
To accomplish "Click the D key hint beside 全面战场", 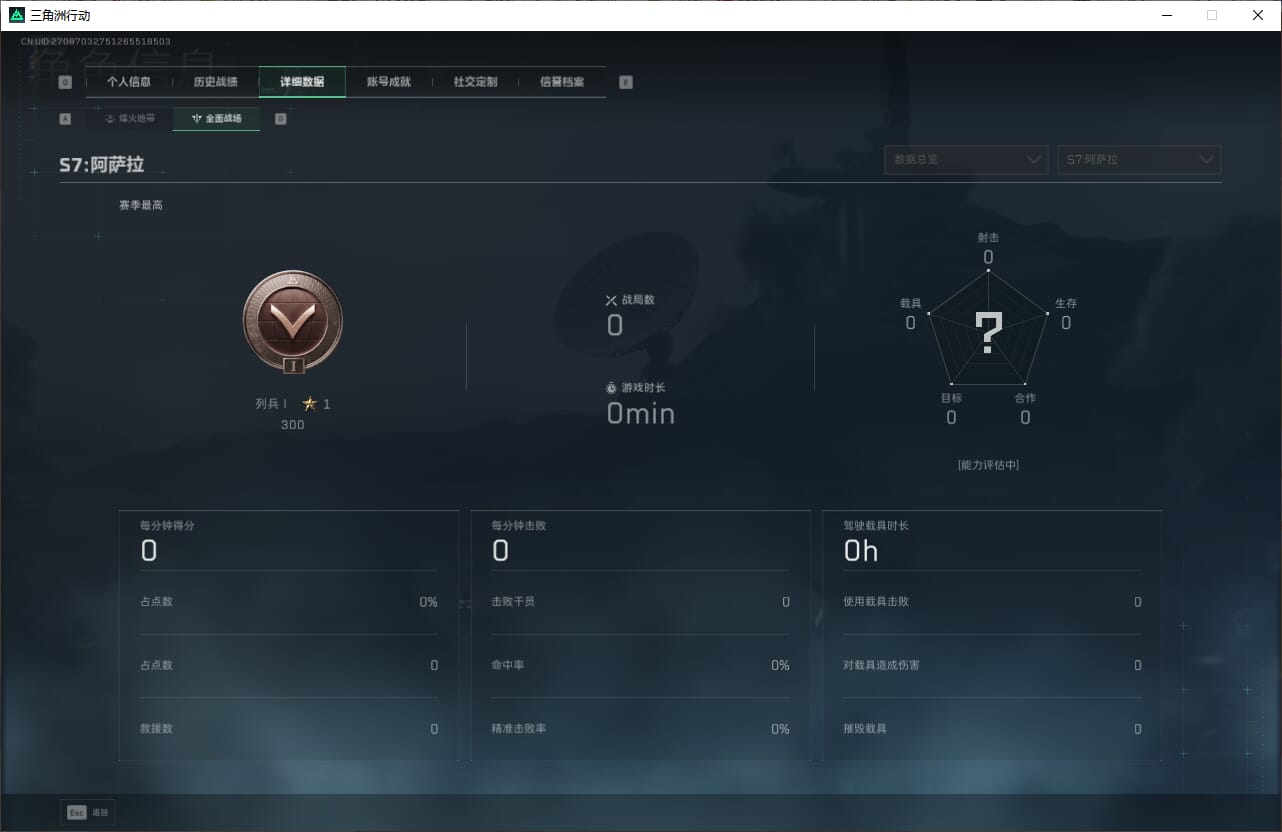I will [280, 119].
